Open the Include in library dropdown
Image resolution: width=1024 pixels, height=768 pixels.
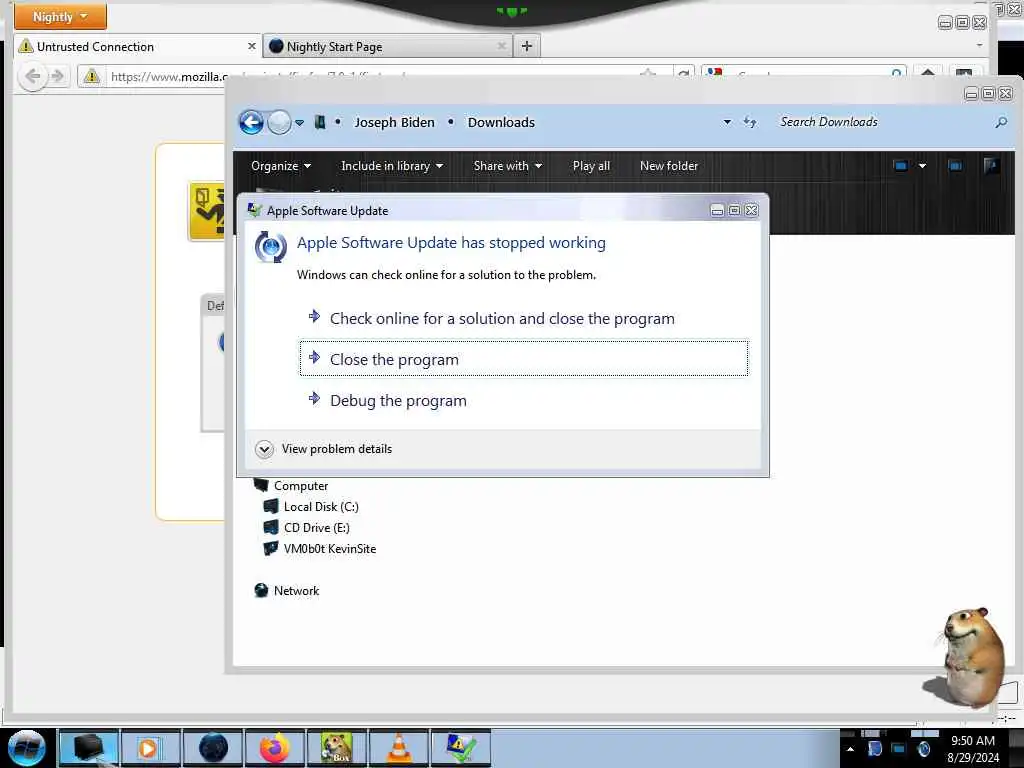[x=392, y=166]
